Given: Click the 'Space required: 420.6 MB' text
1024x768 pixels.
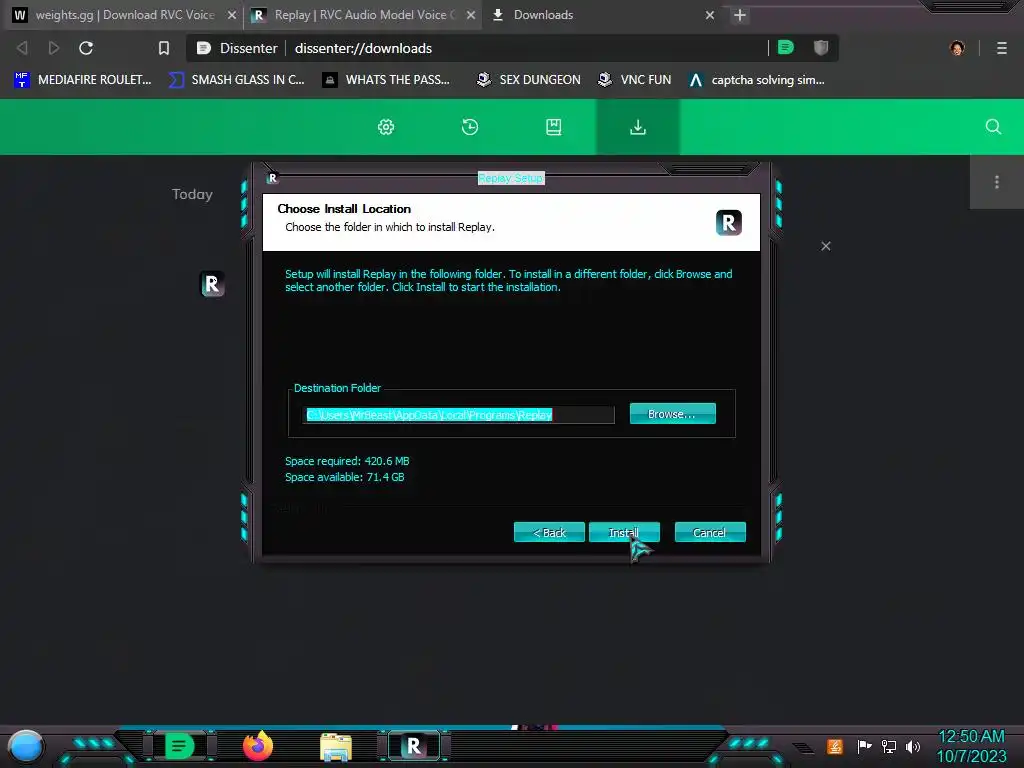Looking at the screenshot, I should (347, 461).
